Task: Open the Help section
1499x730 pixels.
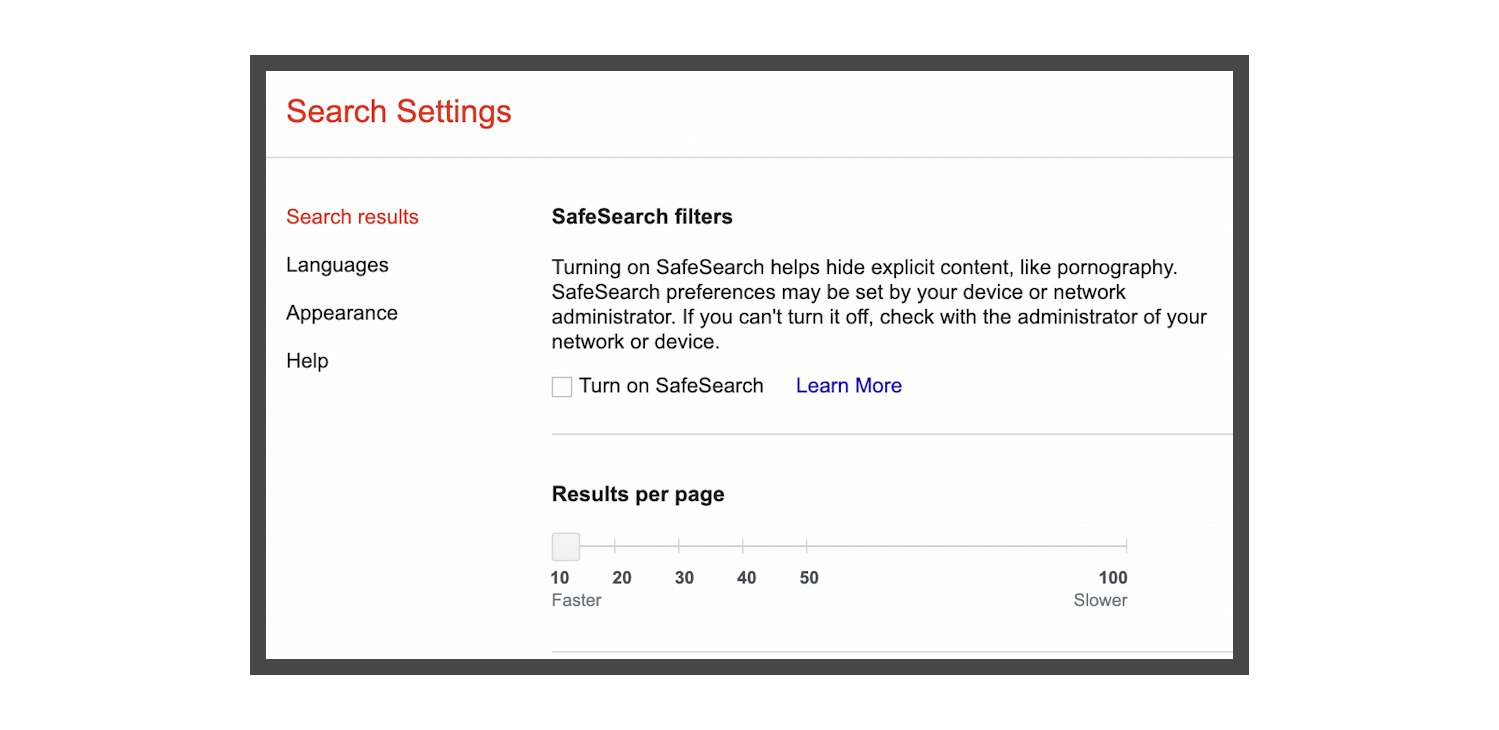Action: [x=307, y=361]
